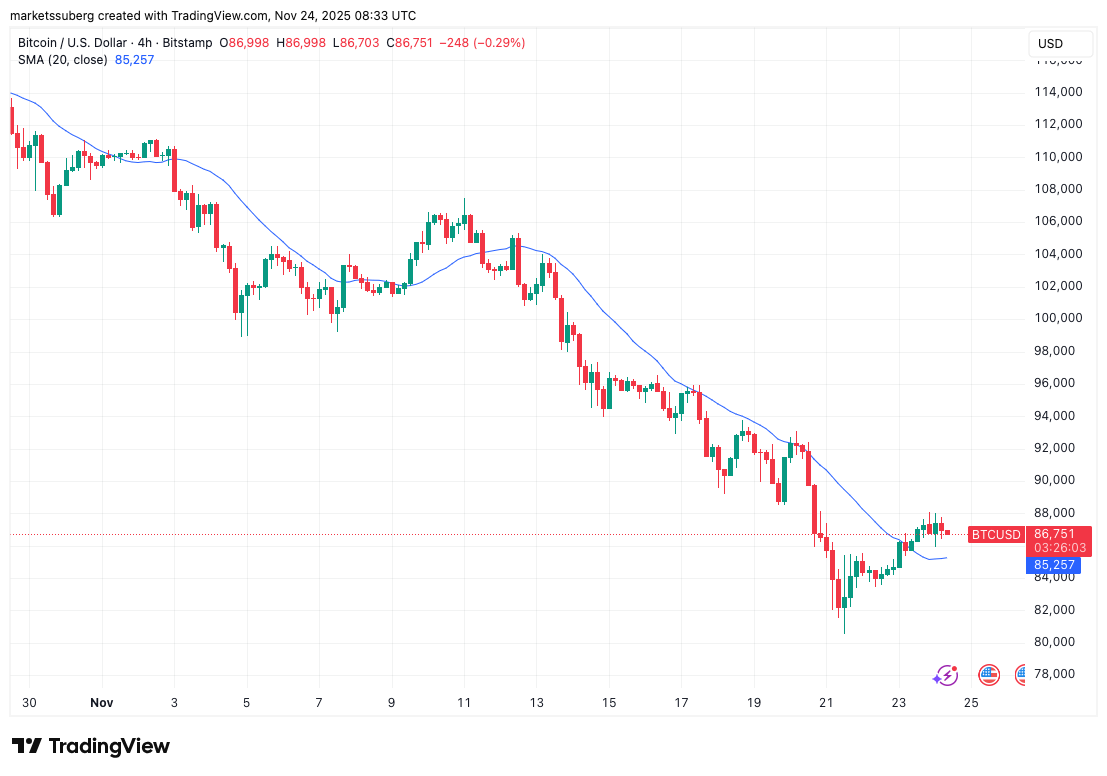
Task: Click the left US flag event icon
Action: [x=988, y=675]
